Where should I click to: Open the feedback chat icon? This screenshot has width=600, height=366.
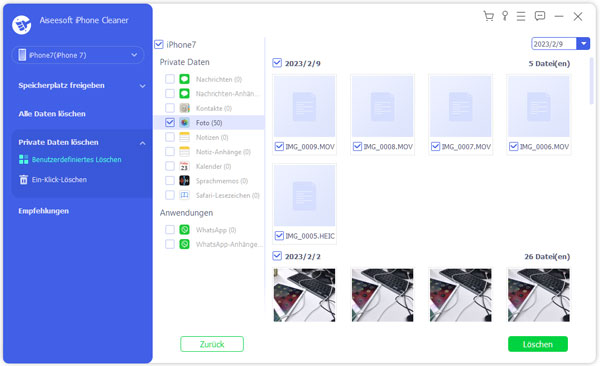pyautogui.click(x=540, y=16)
